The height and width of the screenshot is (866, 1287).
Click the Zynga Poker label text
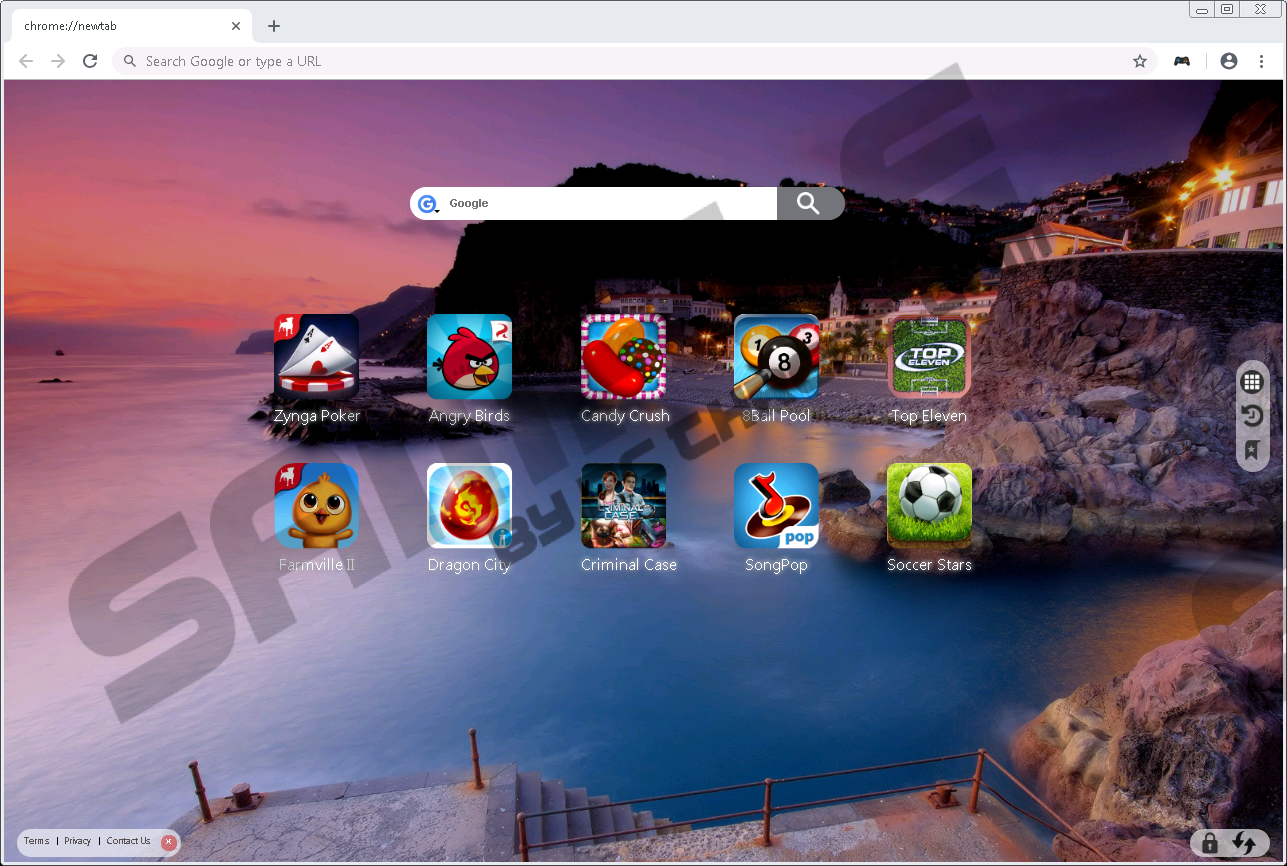coord(317,416)
